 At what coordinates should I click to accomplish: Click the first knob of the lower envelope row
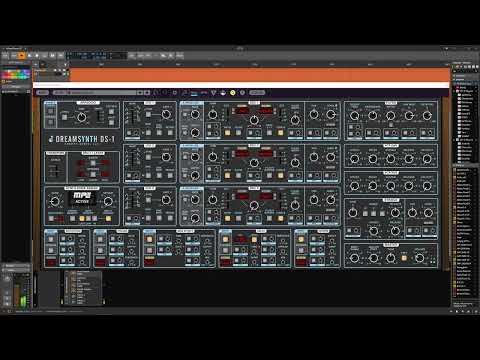click(x=354, y=186)
